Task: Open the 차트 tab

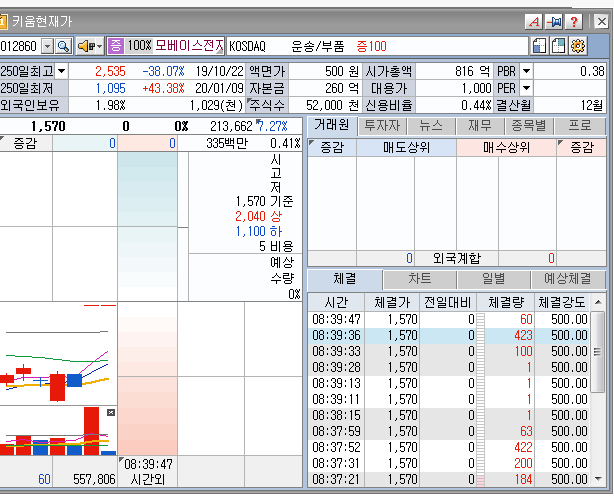Action: (420, 279)
